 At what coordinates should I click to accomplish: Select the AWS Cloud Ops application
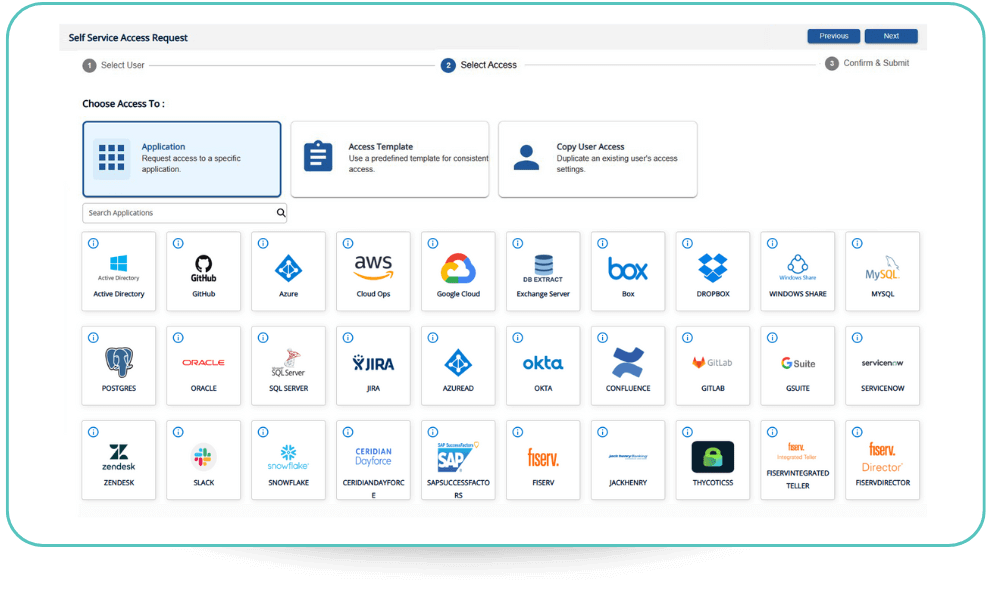373,271
